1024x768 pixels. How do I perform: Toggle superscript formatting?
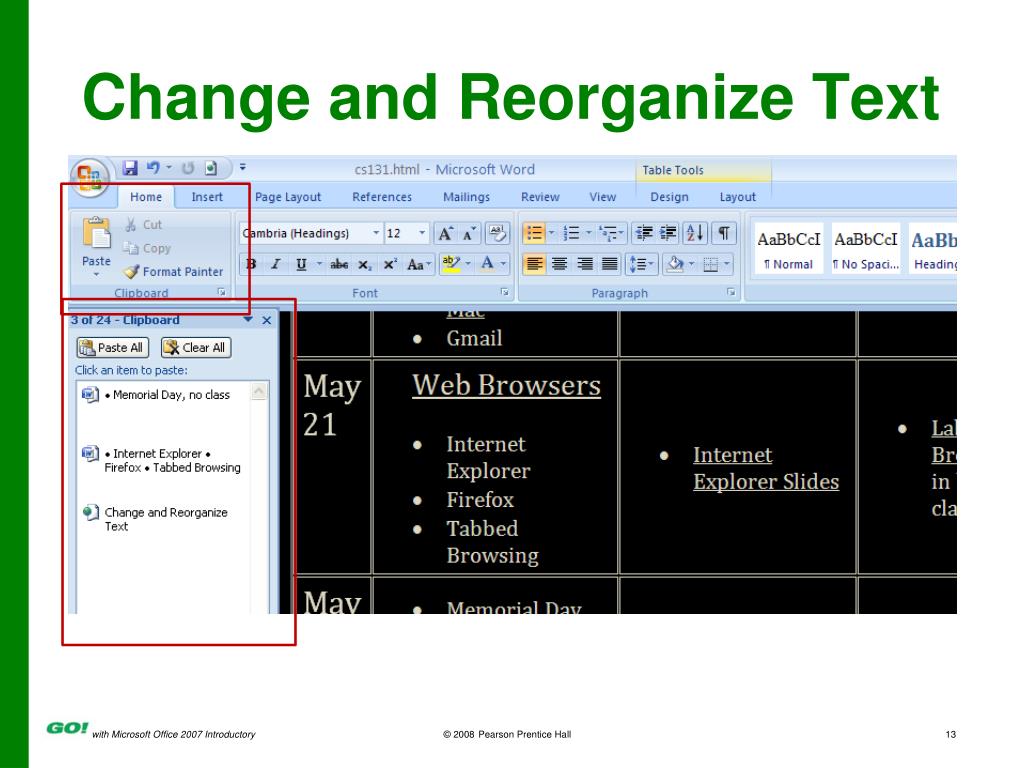(x=390, y=264)
